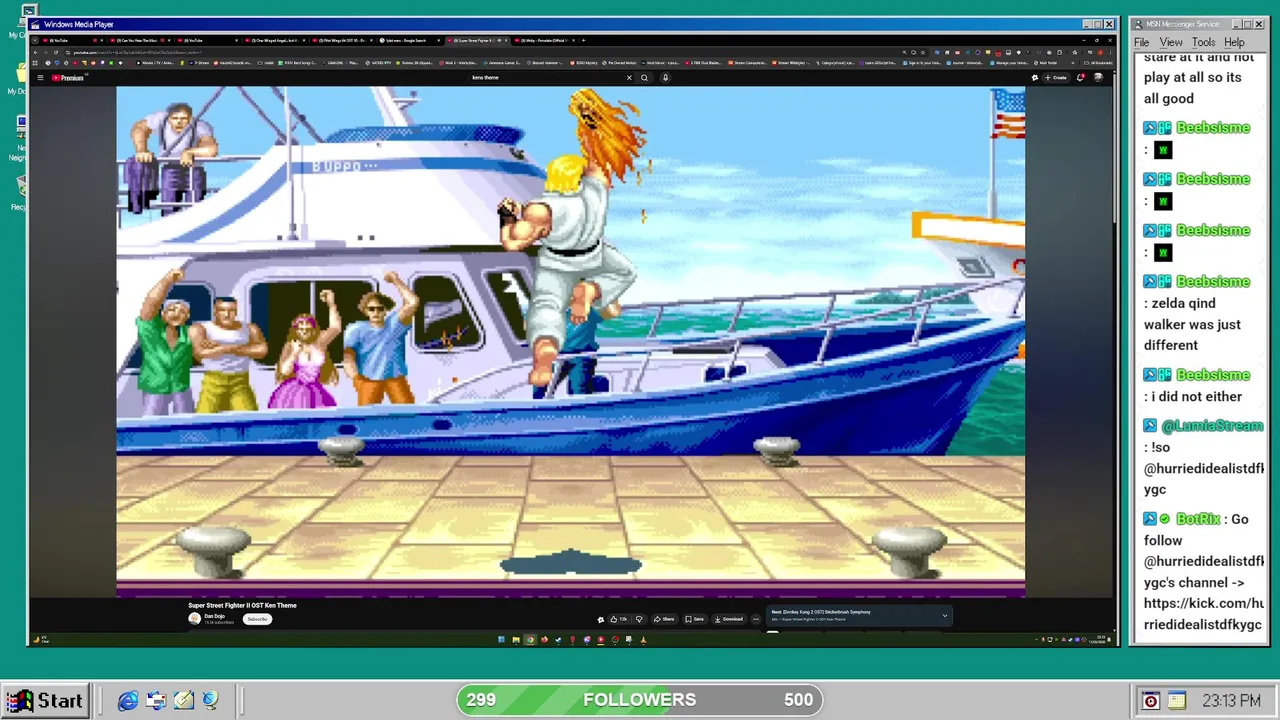Save the video to a playlist

695,619
